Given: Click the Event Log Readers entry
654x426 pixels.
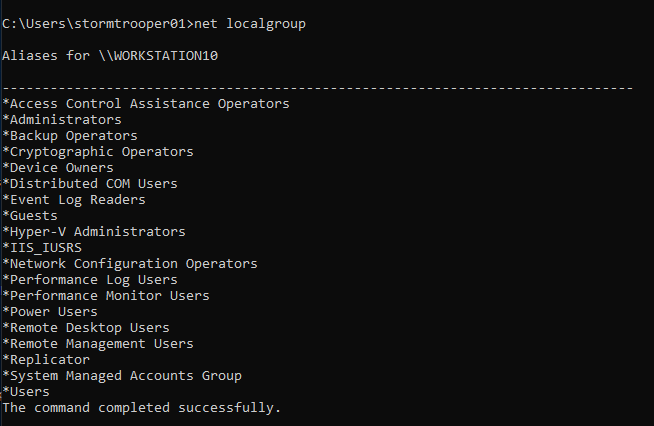Looking at the screenshot, I should coord(74,200).
